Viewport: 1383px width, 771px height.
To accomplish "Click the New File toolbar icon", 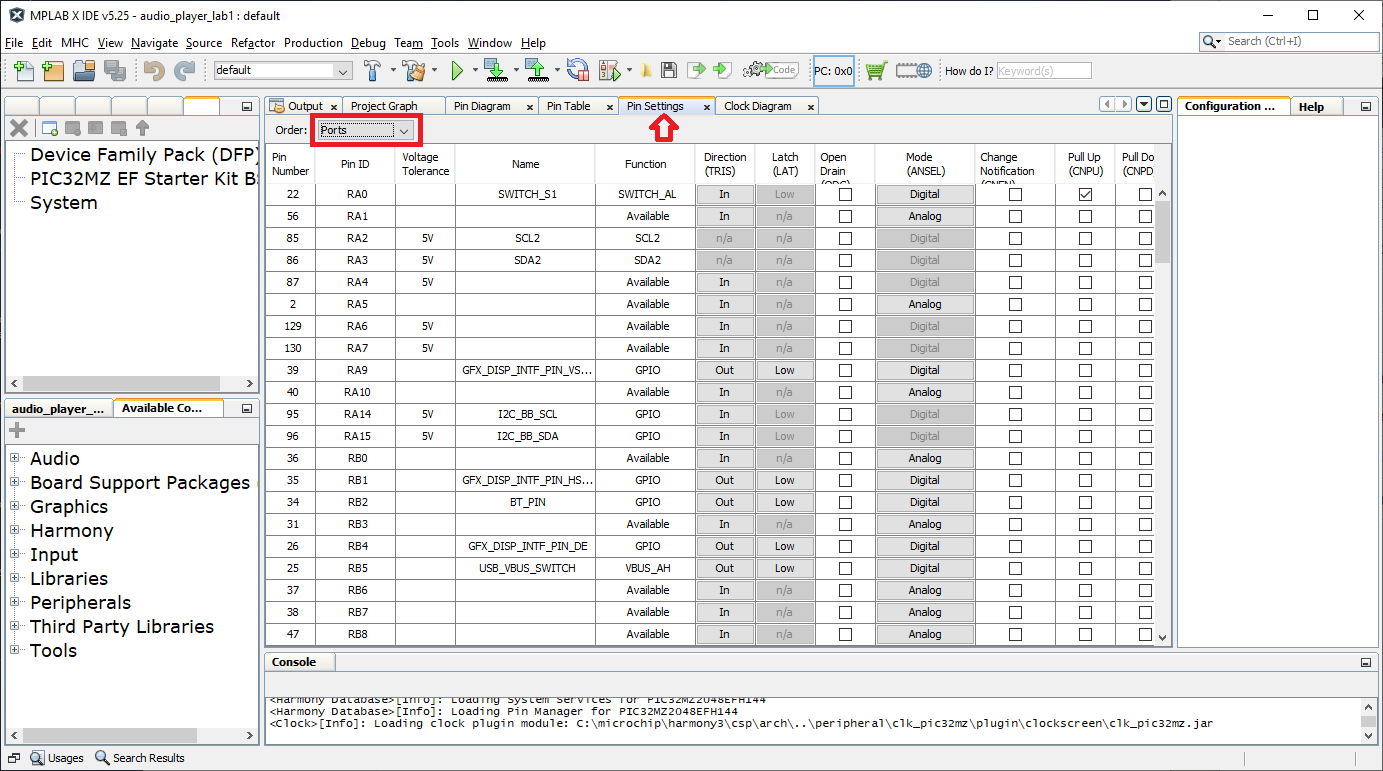I will pyautogui.click(x=23, y=70).
